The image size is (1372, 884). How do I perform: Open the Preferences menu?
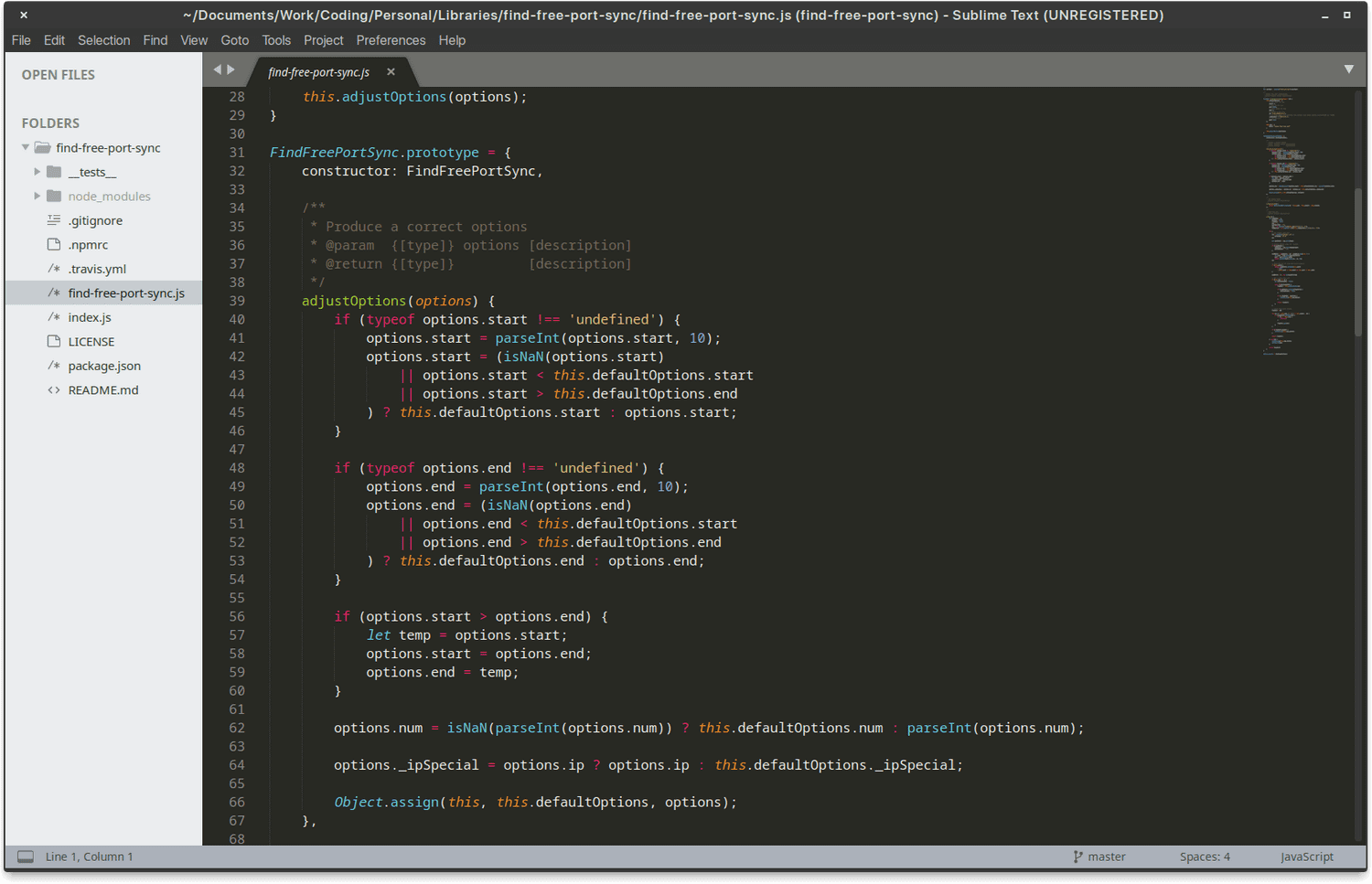[x=391, y=40]
